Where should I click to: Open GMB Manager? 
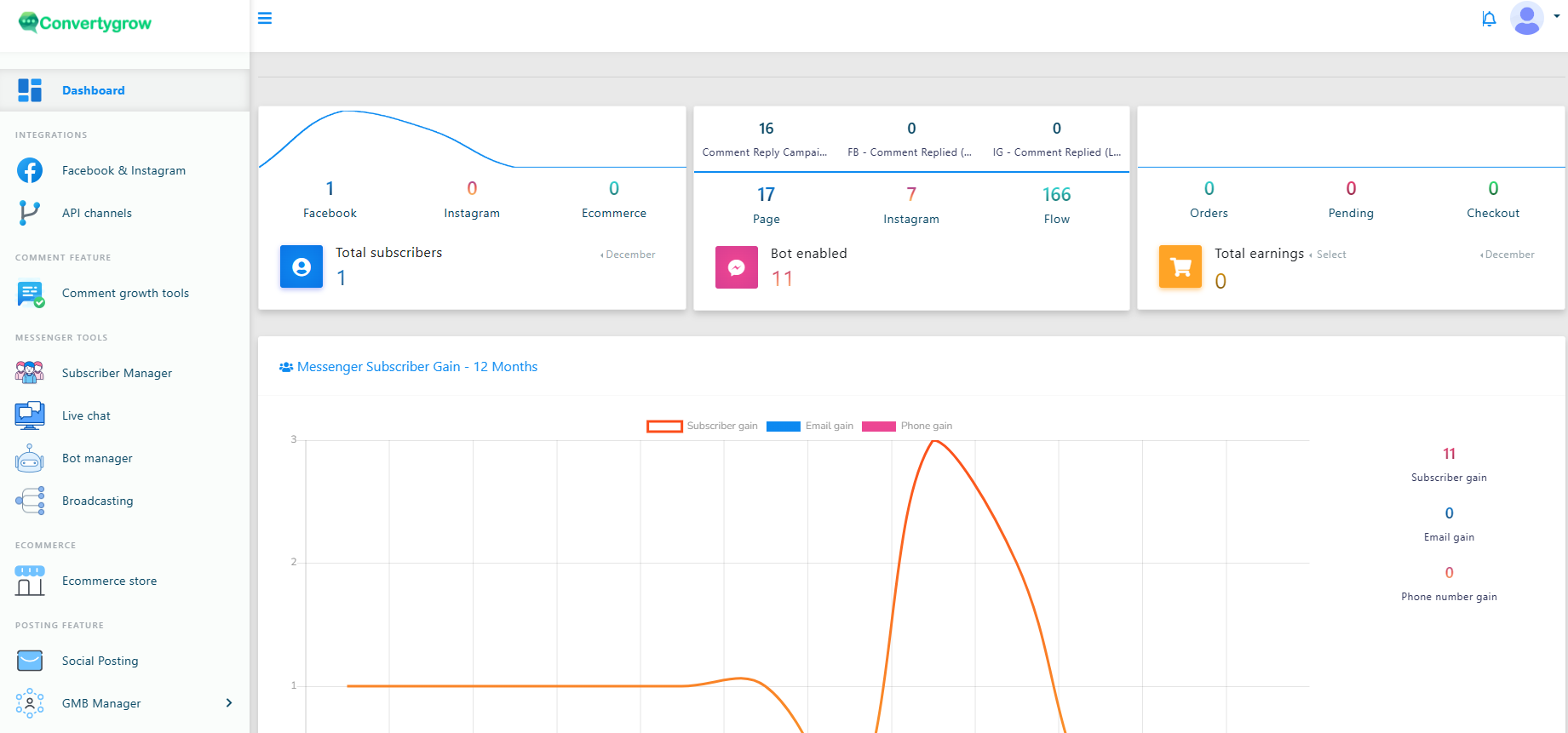[x=102, y=703]
